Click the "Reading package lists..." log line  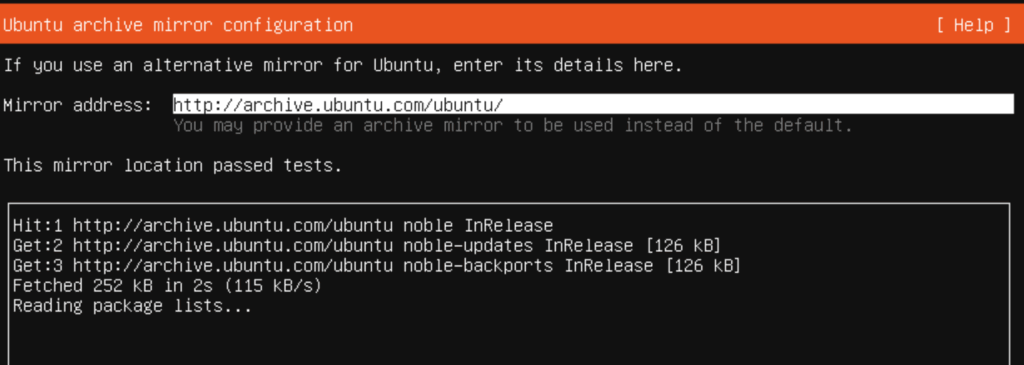point(132,306)
